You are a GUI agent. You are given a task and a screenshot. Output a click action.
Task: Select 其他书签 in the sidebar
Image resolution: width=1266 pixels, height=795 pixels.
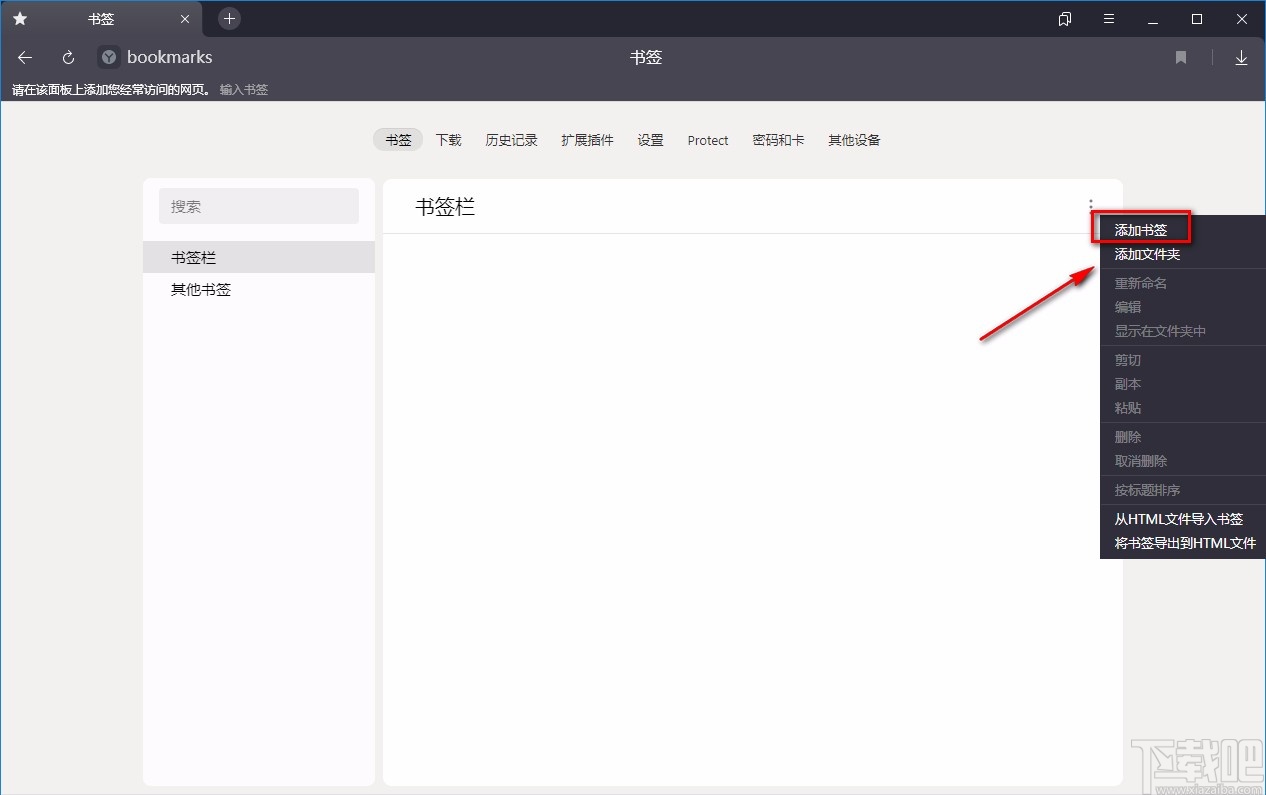(200, 289)
